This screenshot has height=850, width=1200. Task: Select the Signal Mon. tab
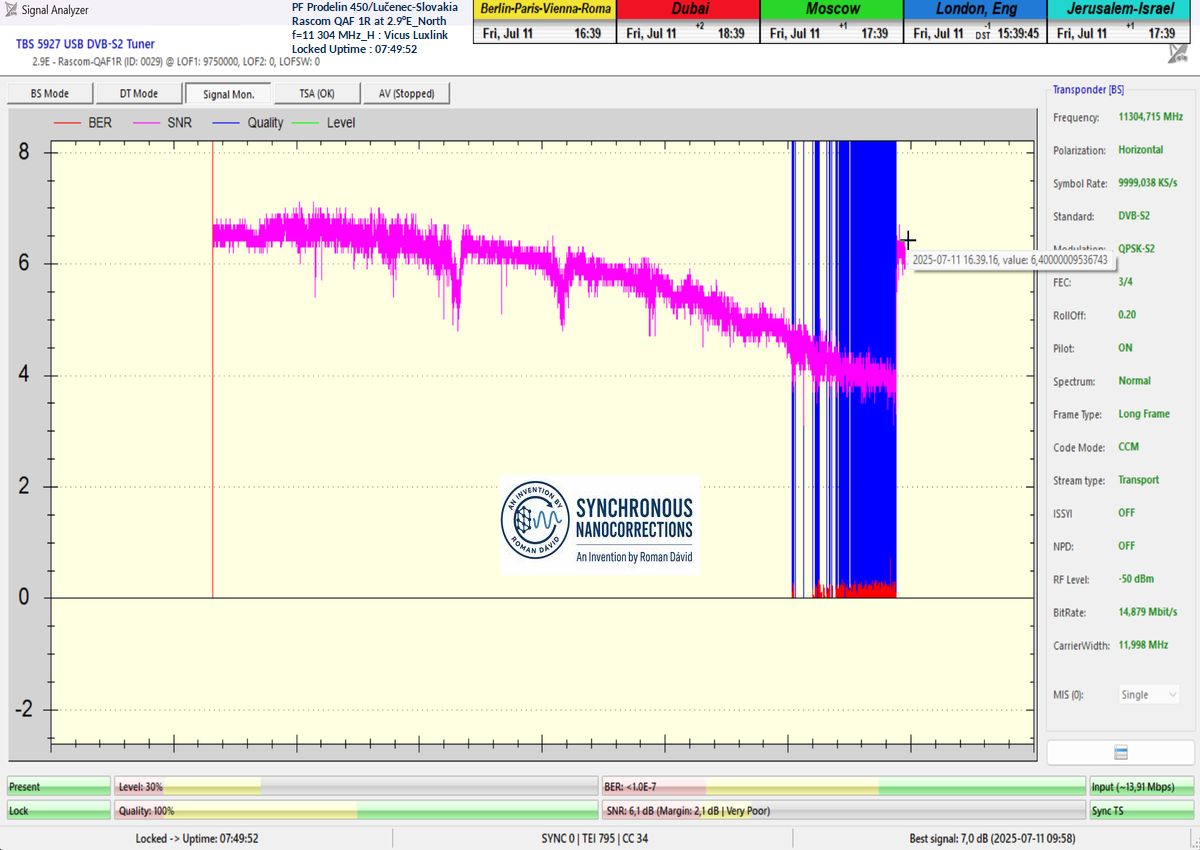229,94
